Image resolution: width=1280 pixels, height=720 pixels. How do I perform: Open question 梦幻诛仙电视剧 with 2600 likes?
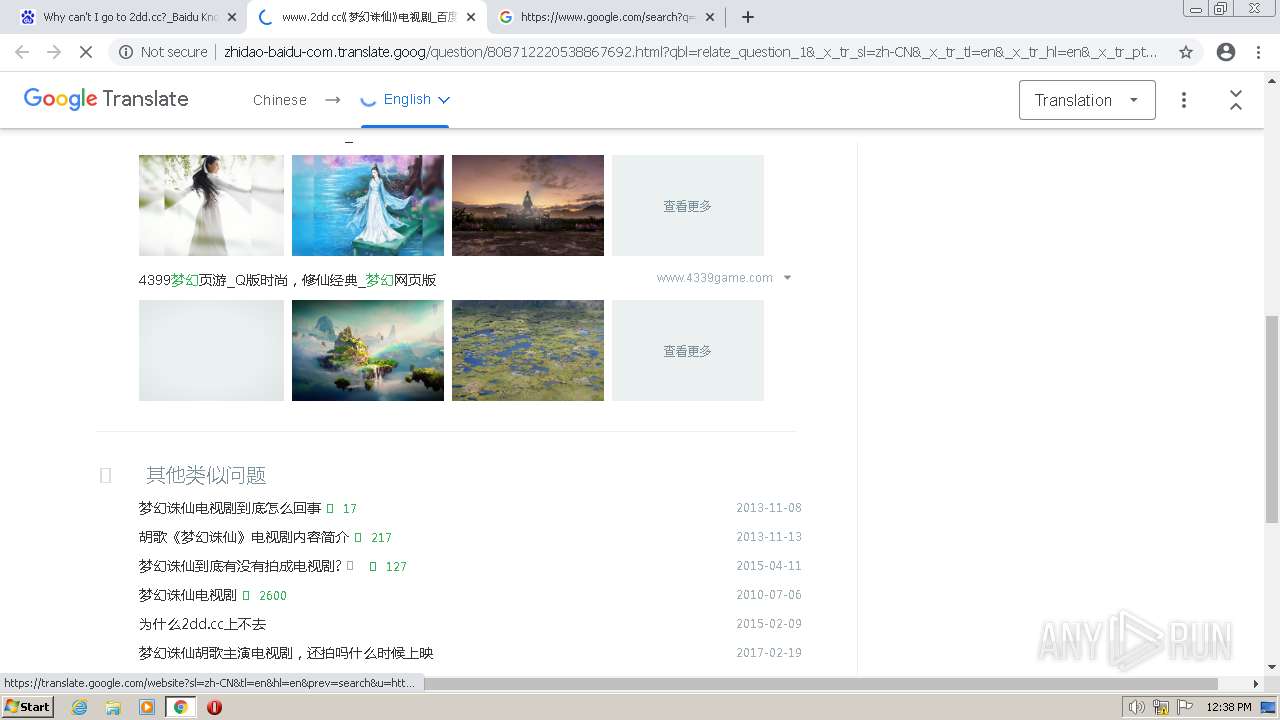click(187, 595)
